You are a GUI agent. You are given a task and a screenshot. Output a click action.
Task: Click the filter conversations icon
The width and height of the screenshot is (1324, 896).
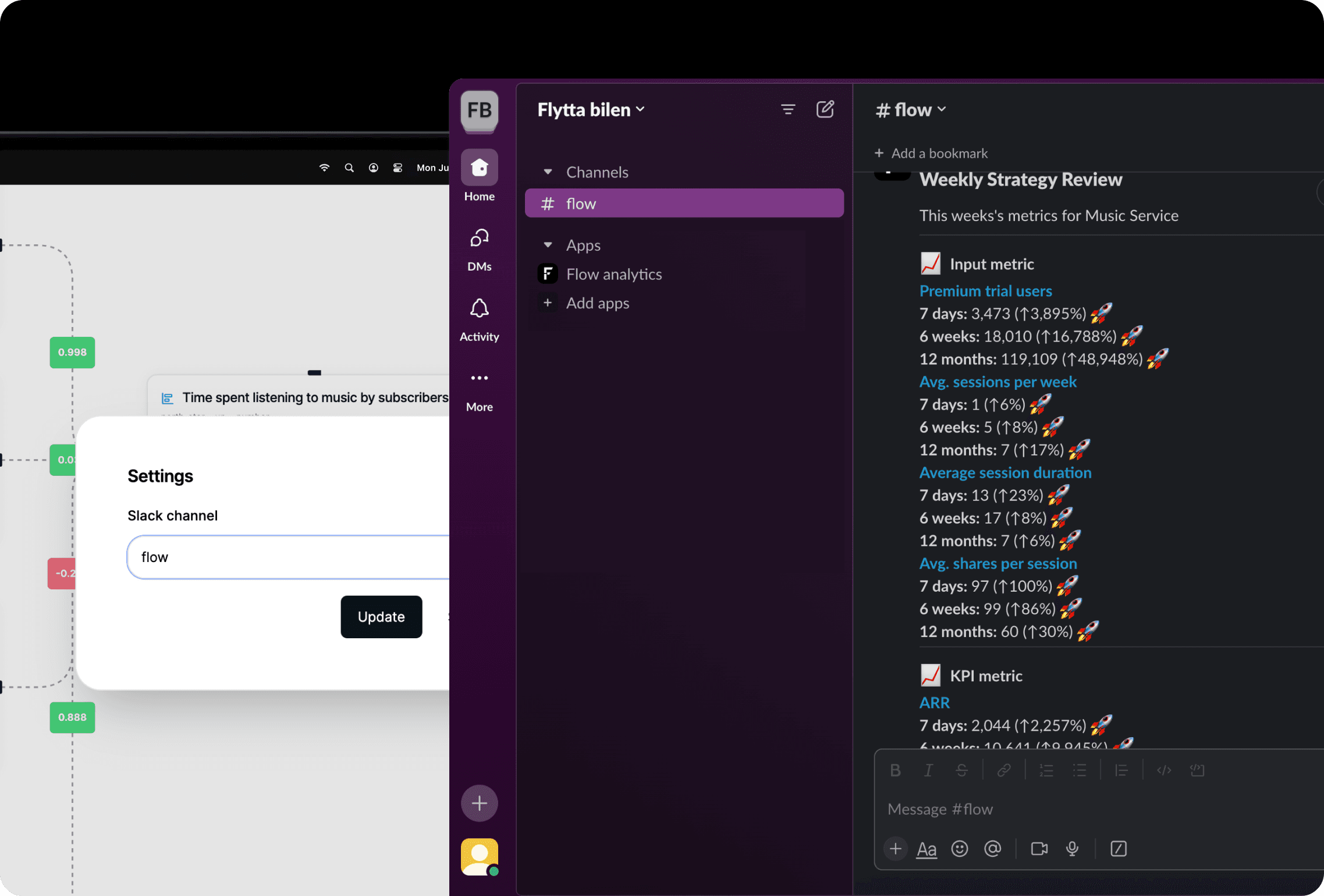coord(789,109)
